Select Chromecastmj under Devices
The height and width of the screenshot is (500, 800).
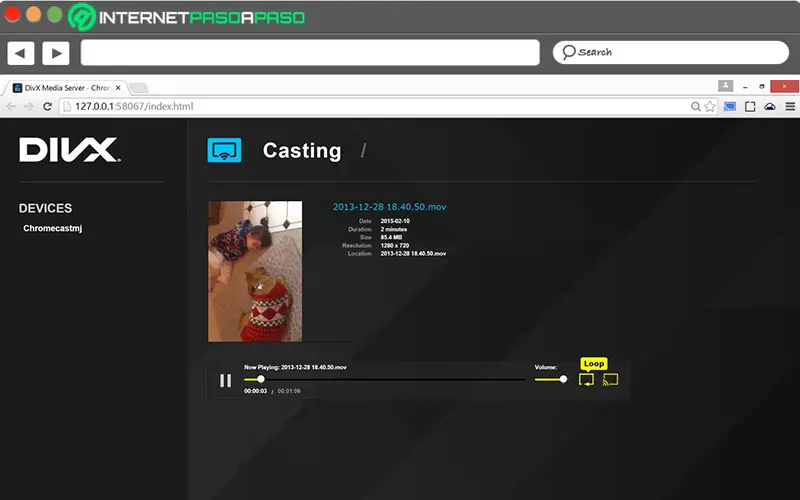53,228
